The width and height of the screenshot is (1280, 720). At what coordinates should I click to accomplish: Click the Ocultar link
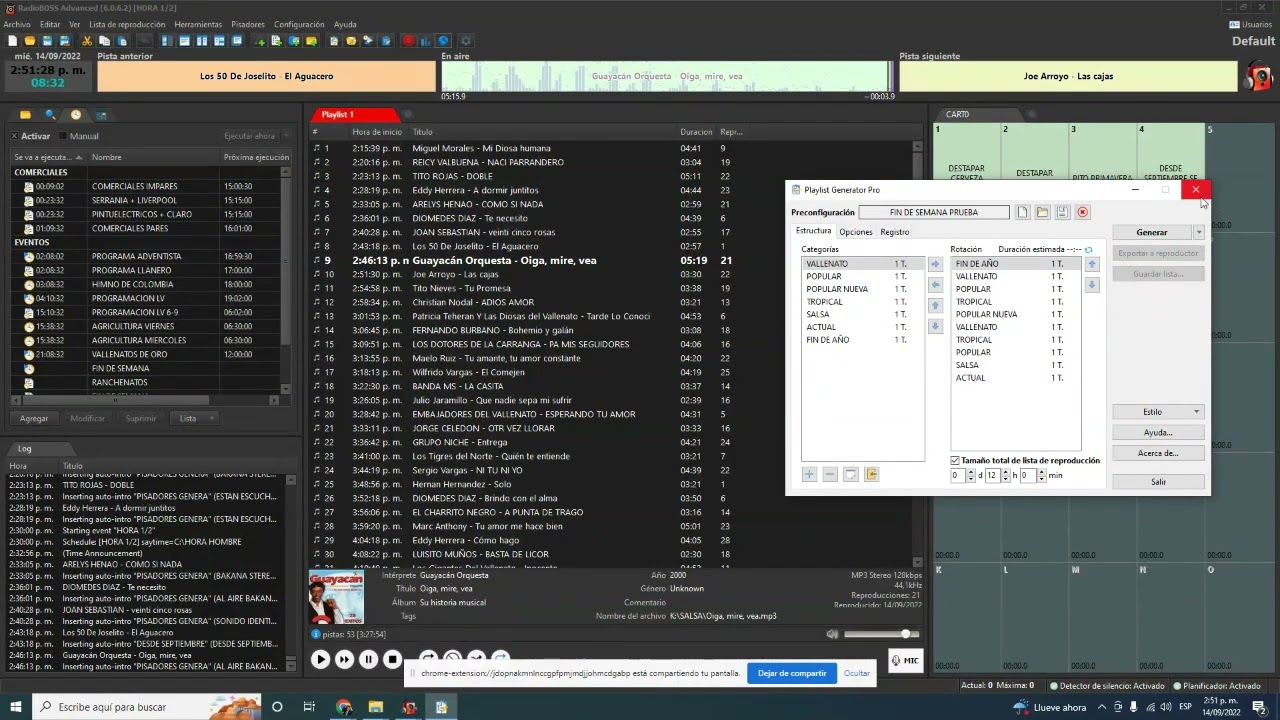pyautogui.click(x=857, y=673)
